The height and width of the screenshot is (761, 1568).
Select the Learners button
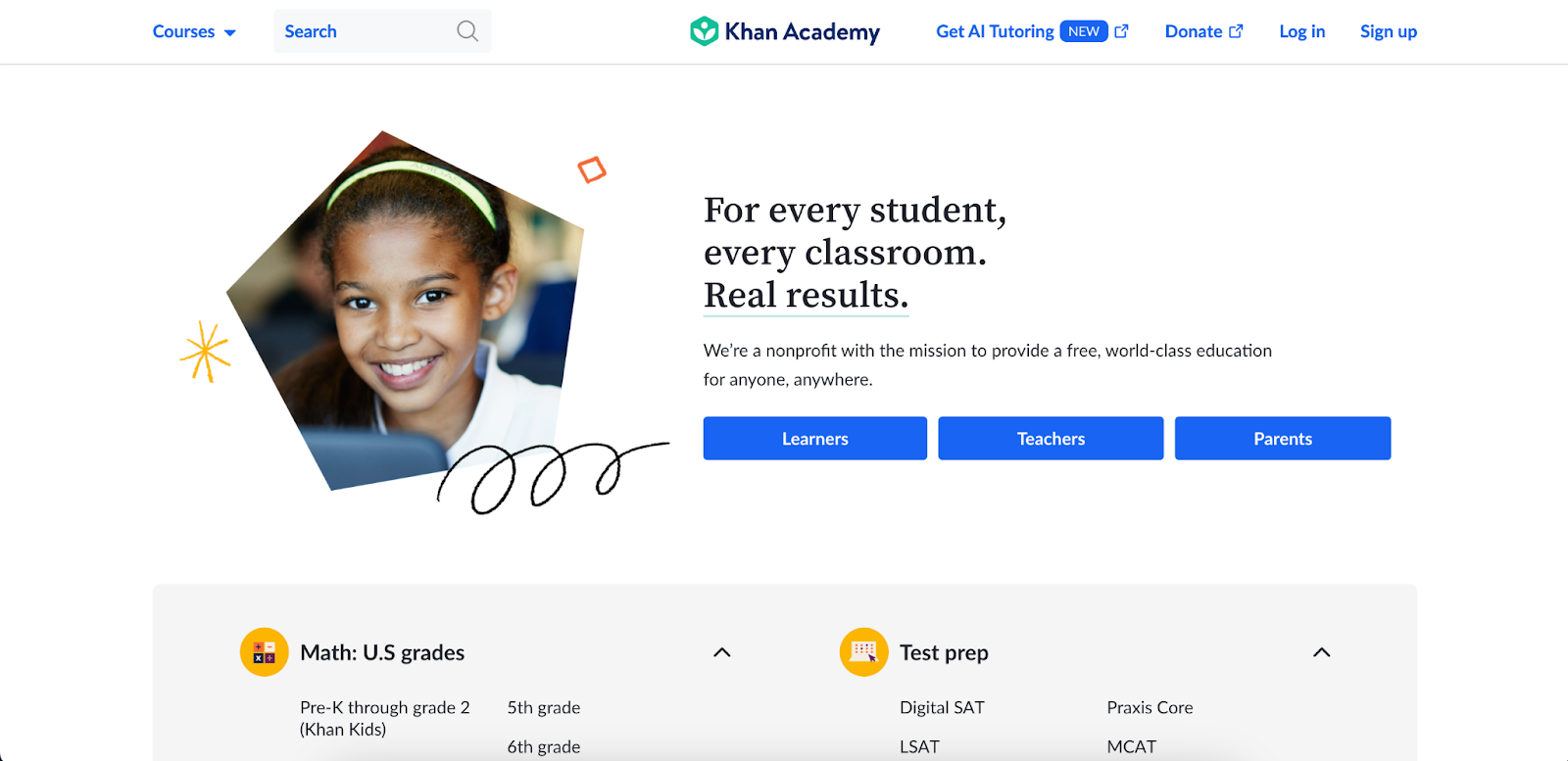[815, 439]
